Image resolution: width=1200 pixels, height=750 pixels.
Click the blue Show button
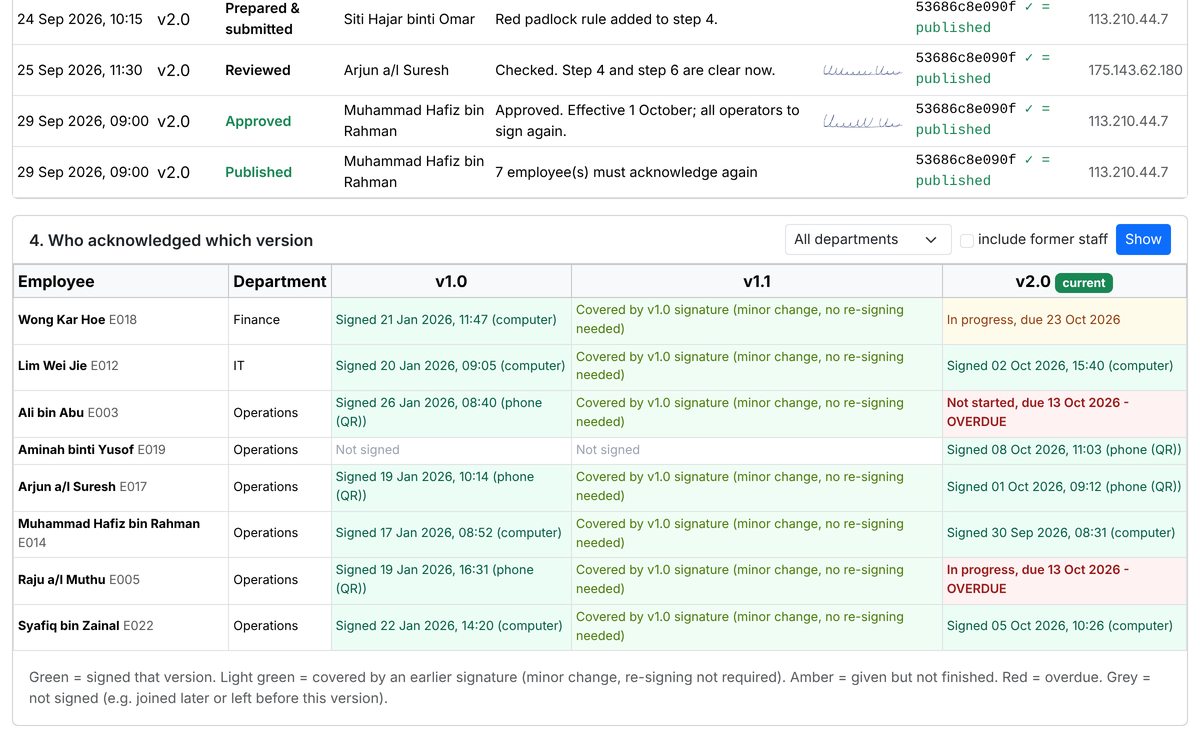1143,239
